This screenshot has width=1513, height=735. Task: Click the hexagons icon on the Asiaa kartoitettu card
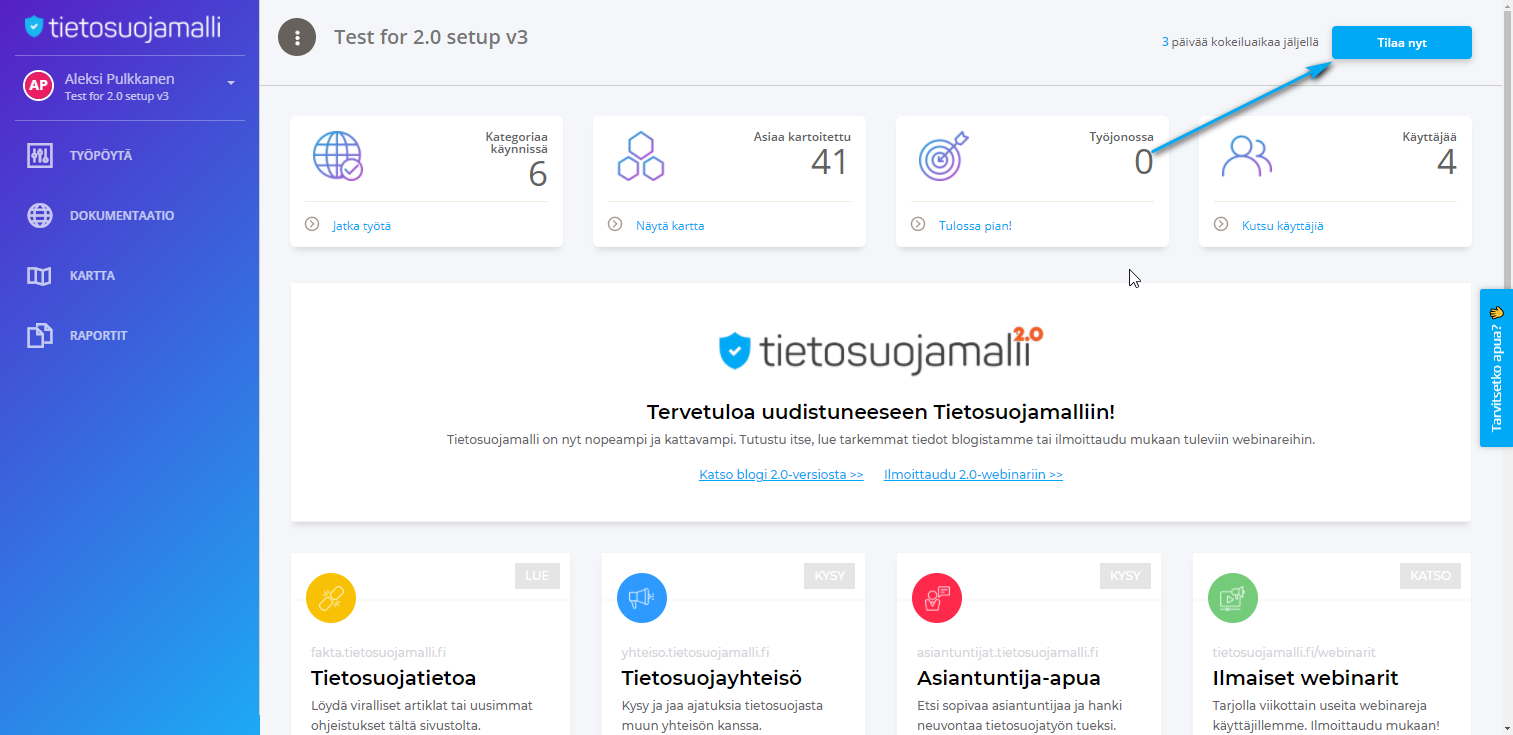[641, 156]
